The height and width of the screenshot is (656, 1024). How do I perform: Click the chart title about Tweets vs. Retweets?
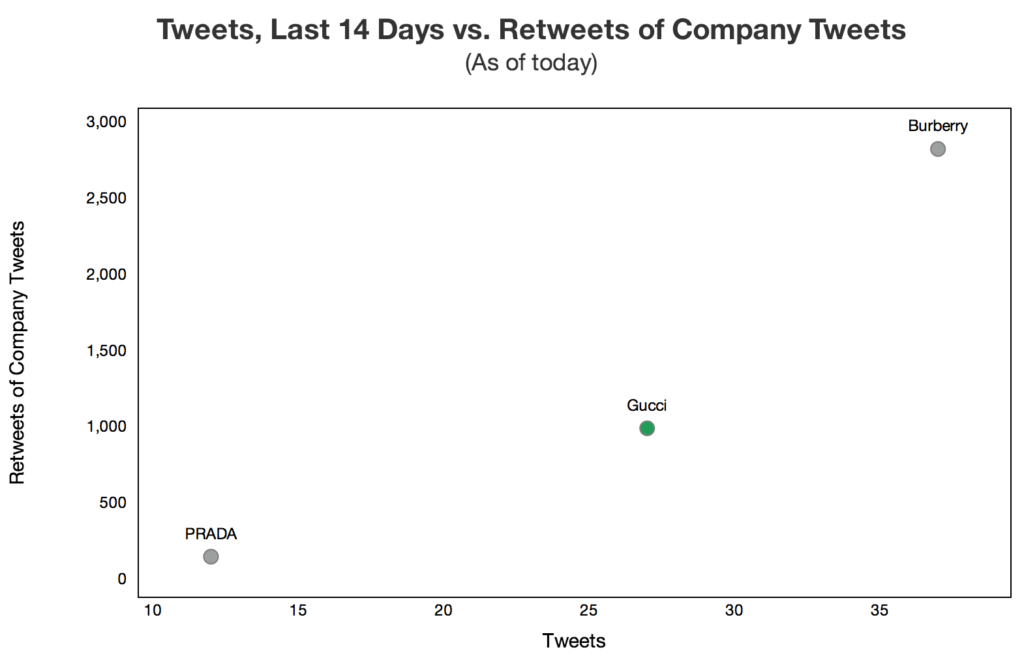[531, 30]
